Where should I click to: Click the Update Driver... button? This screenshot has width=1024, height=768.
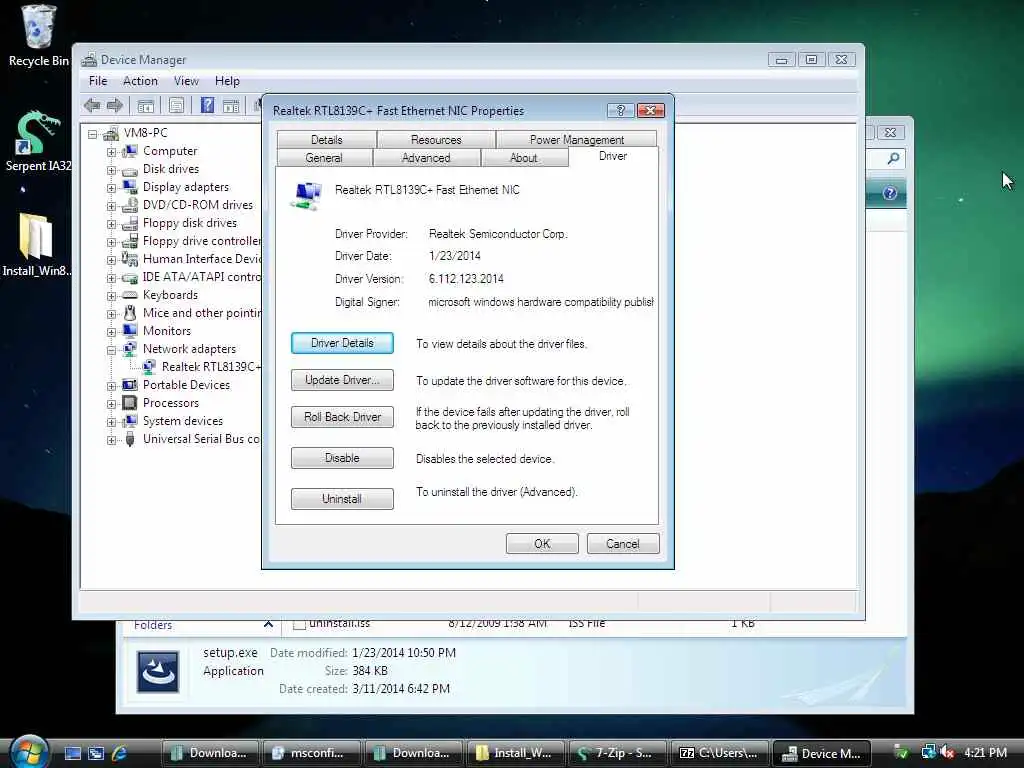[x=342, y=380]
